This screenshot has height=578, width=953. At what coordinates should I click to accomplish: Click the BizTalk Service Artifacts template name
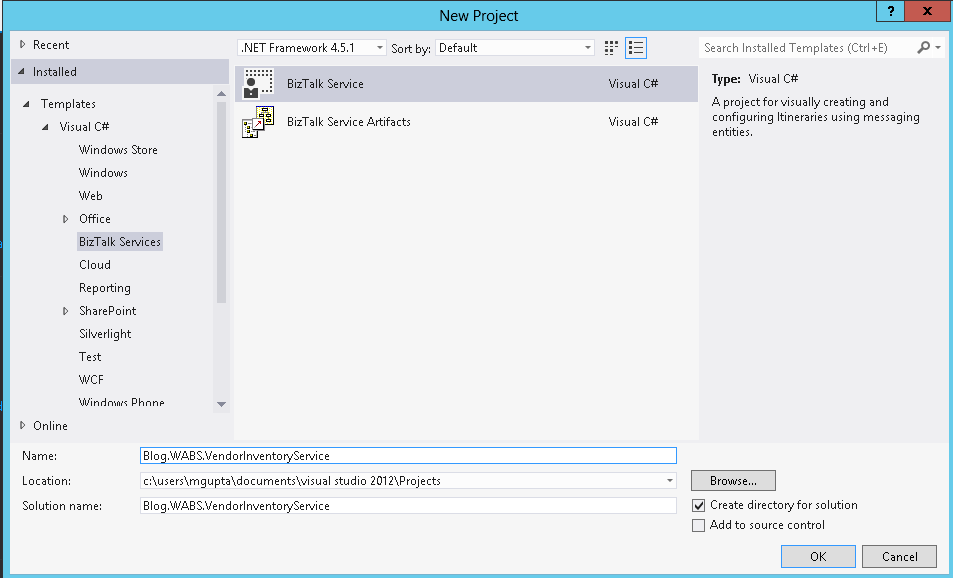[x=349, y=122]
